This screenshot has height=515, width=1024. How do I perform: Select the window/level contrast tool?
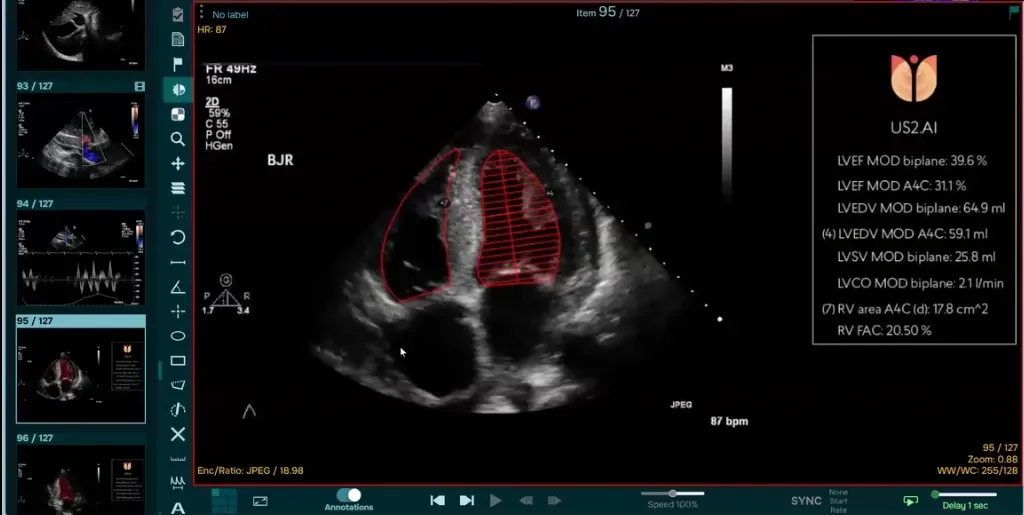[x=178, y=89]
